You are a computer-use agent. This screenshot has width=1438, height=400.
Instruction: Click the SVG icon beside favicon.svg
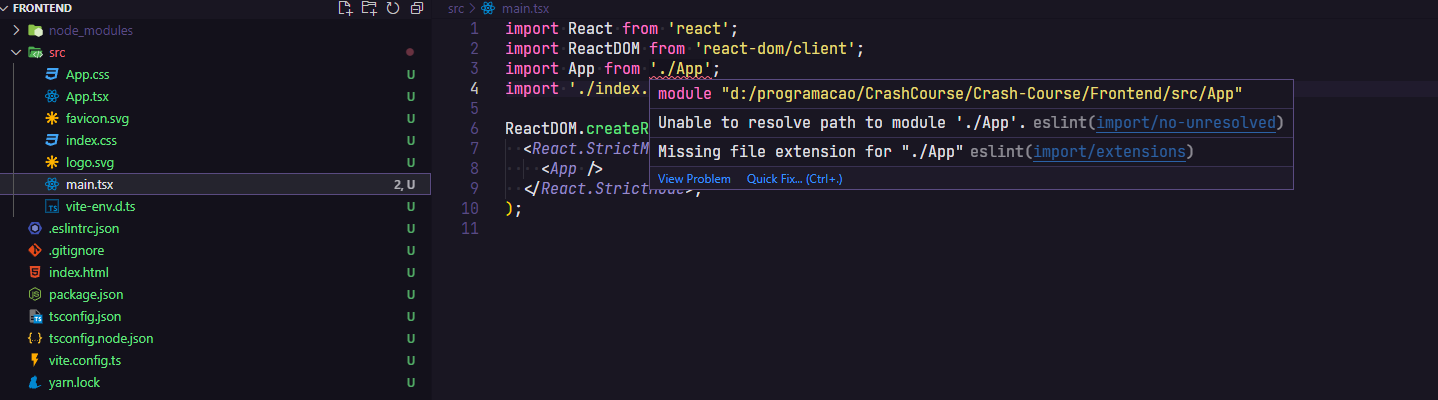pos(52,118)
